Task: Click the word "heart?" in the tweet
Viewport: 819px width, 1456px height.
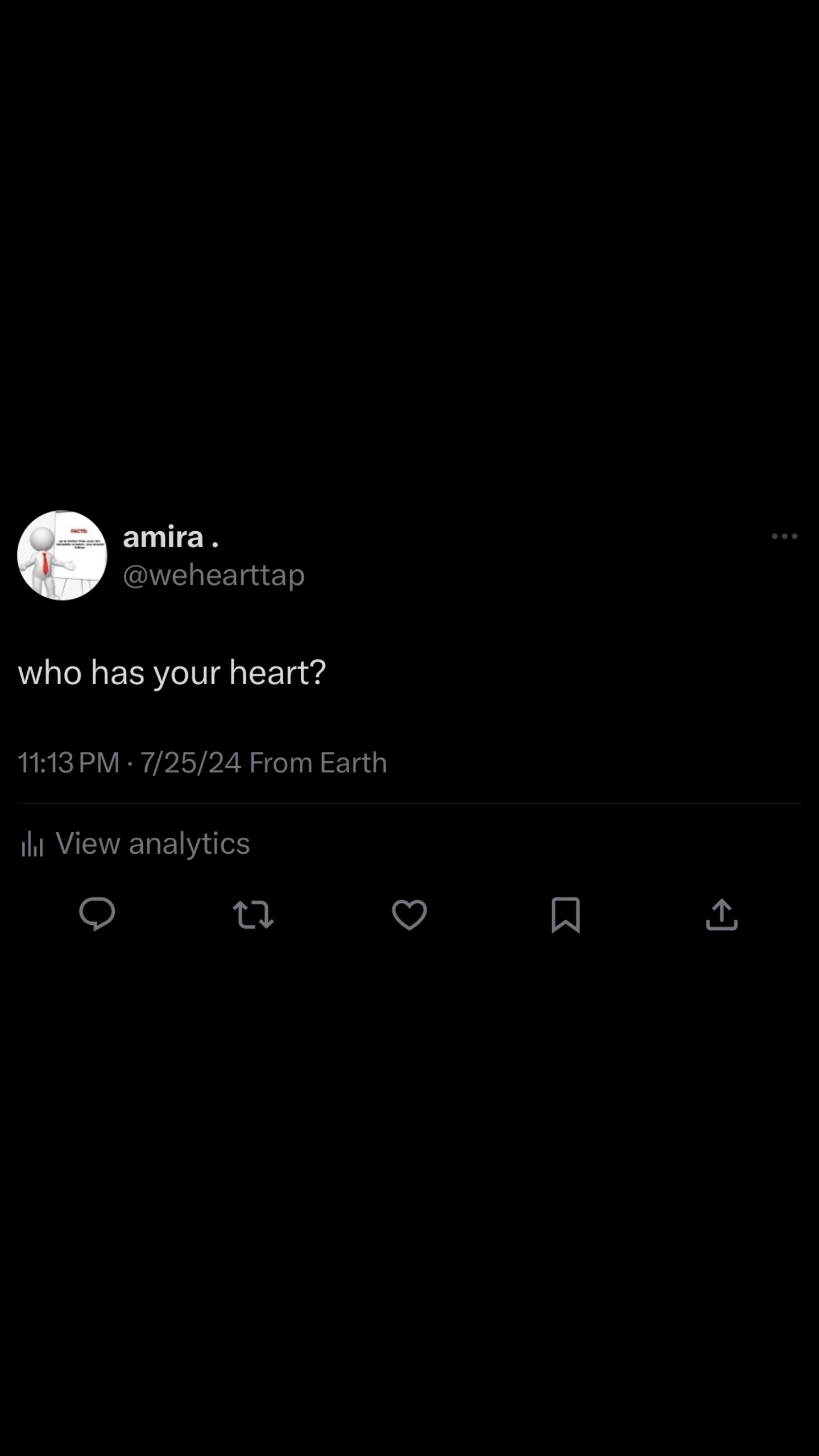Action: click(x=278, y=672)
